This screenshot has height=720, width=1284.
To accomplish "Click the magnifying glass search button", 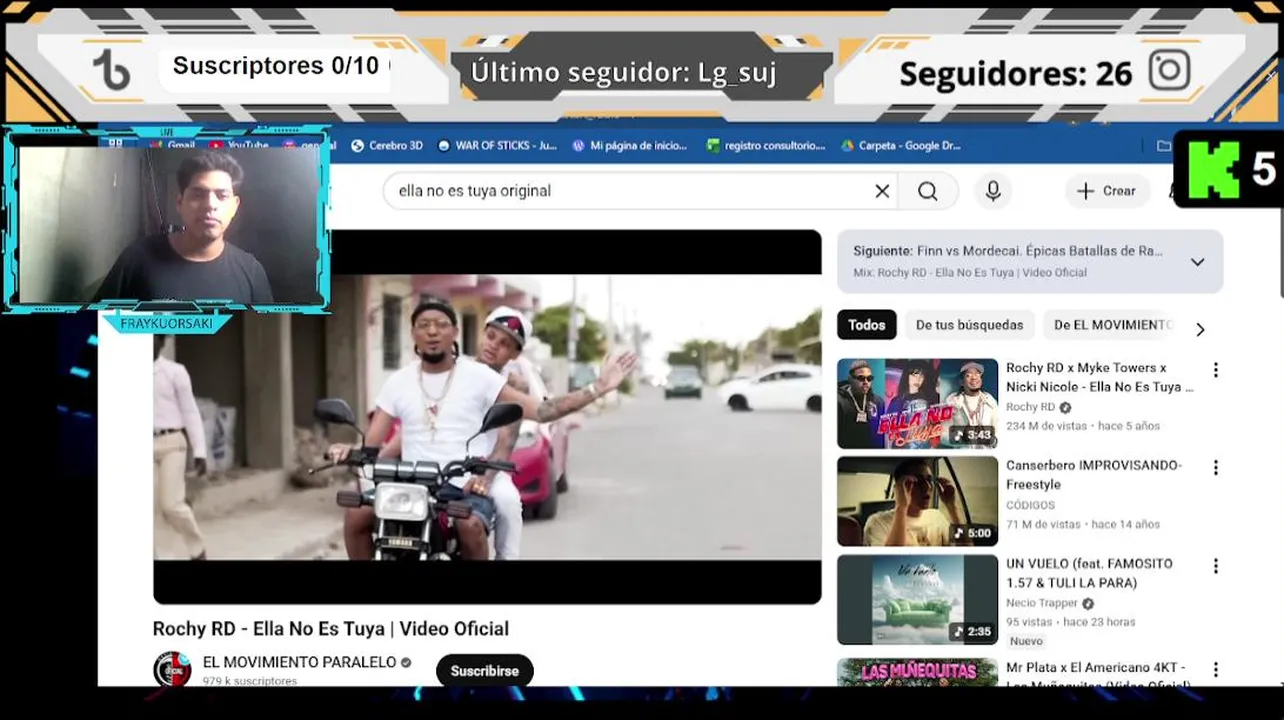I will 928,191.
